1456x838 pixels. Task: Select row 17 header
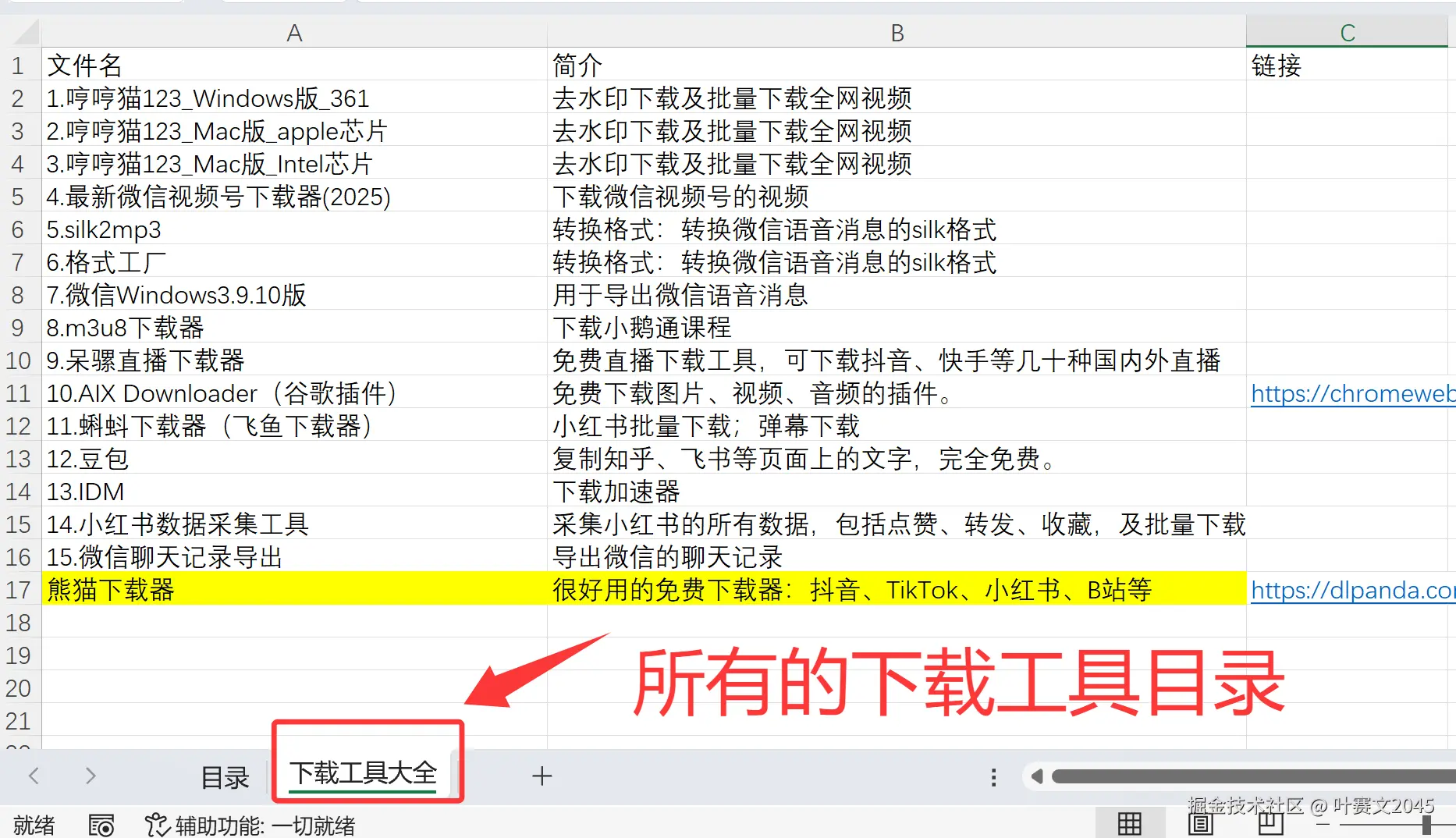[19, 590]
